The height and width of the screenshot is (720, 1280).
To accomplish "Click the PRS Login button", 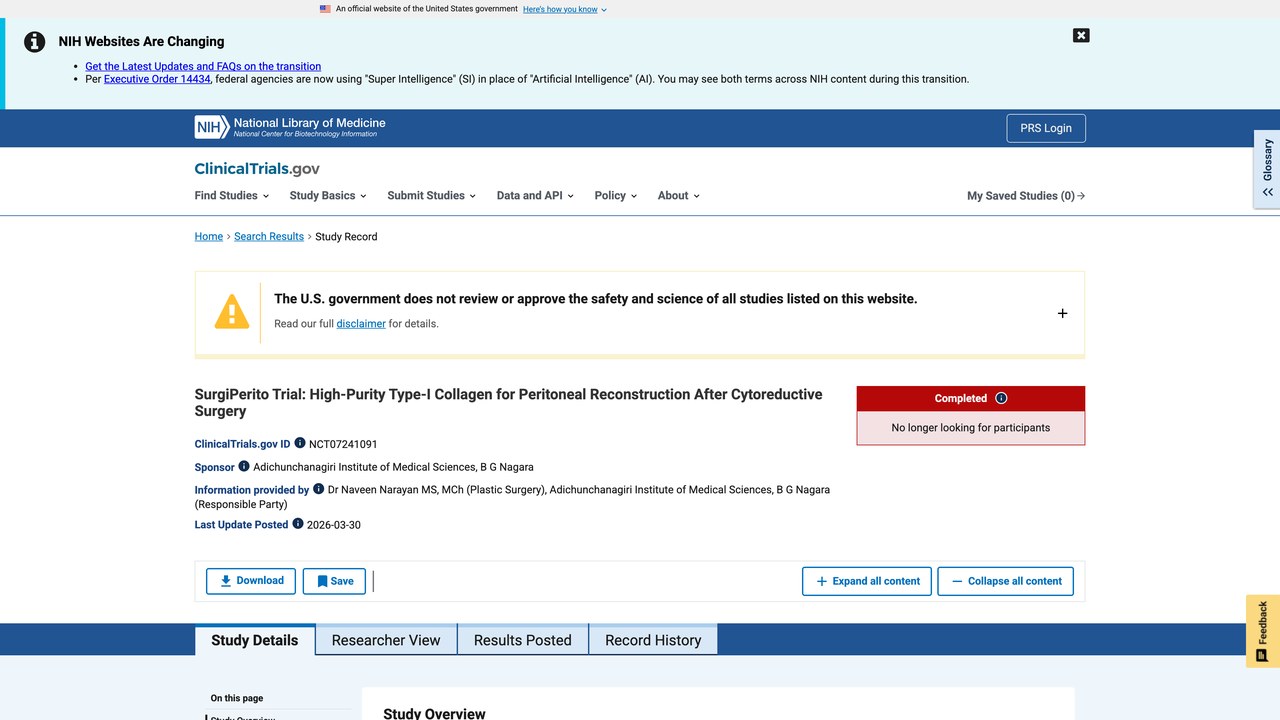I will click(x=1046, y=128).
